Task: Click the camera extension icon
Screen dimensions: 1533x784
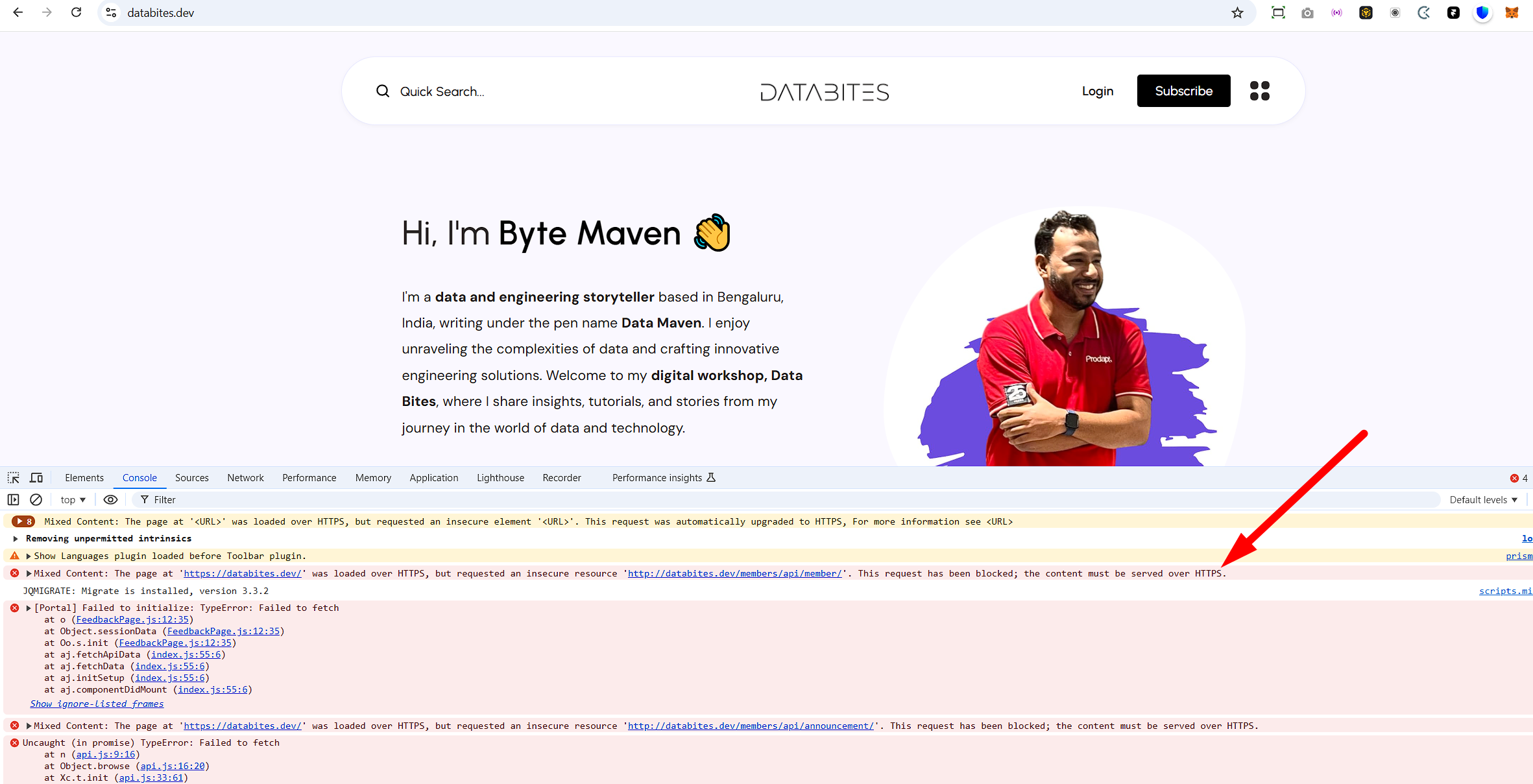Action: (1307, 12)
